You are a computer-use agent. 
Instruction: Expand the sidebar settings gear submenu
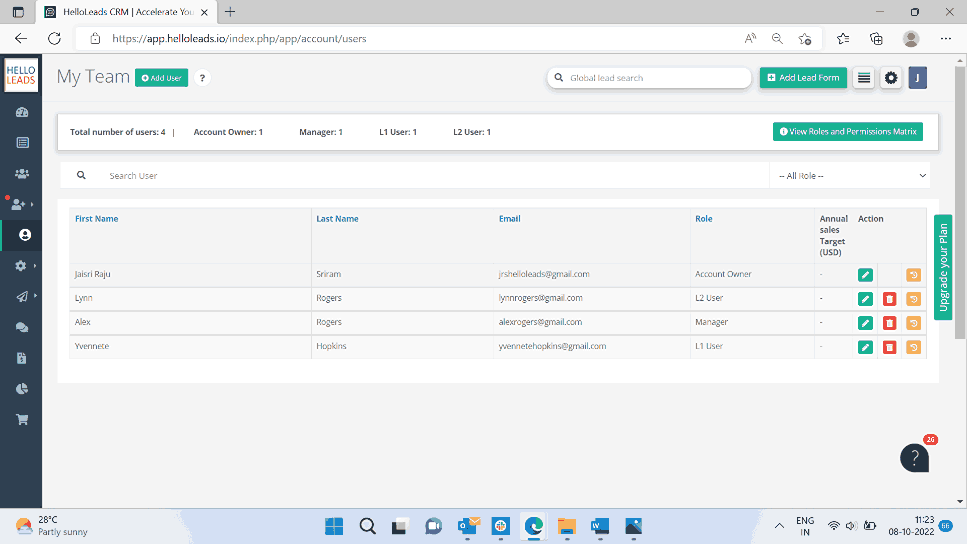click(x=22, y=266)
